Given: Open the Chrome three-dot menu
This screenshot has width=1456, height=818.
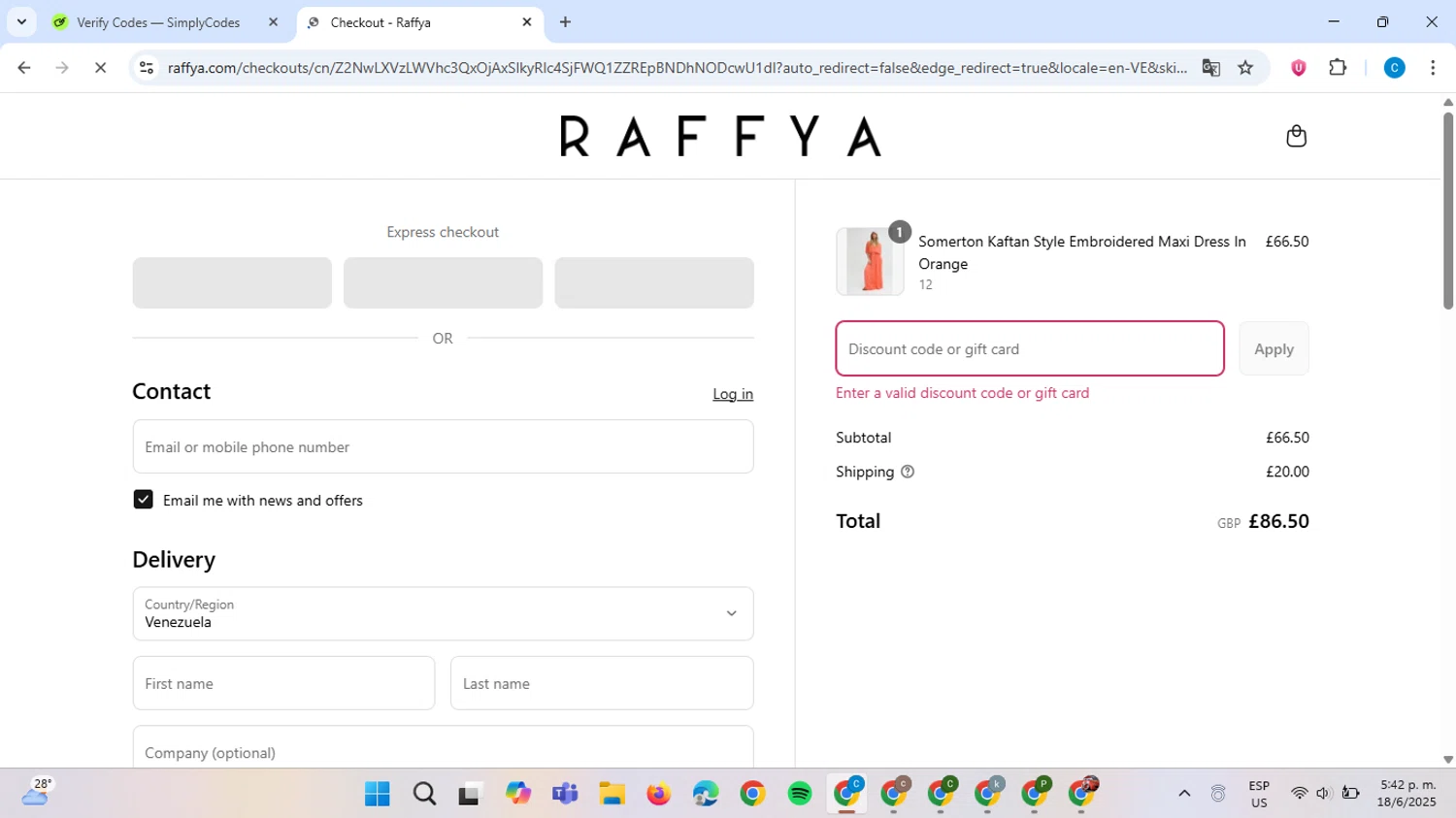Looking at the screenshot, I should [1433, 68].
